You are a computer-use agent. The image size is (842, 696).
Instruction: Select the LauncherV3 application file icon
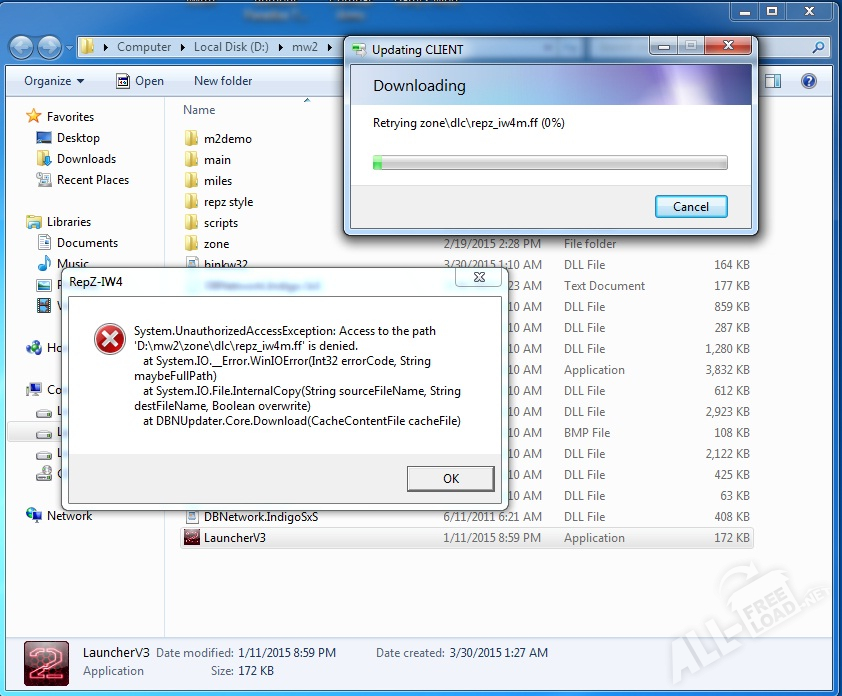(x=191, y=538)
